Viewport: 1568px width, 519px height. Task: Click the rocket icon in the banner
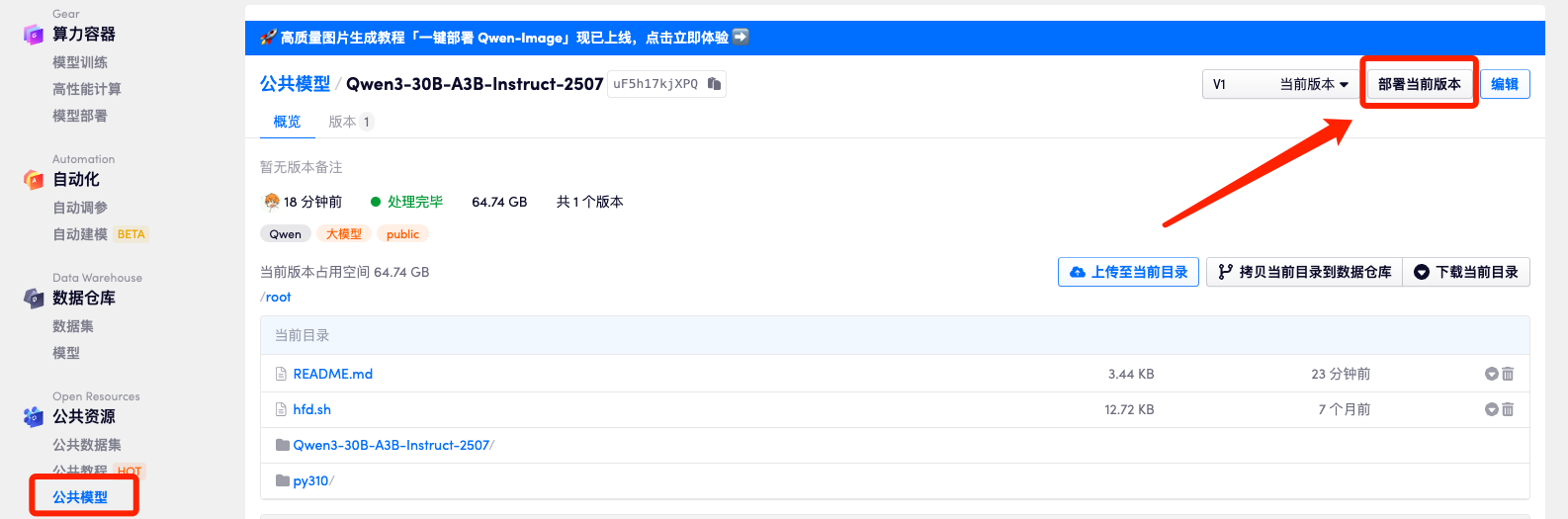coord(268,38)
